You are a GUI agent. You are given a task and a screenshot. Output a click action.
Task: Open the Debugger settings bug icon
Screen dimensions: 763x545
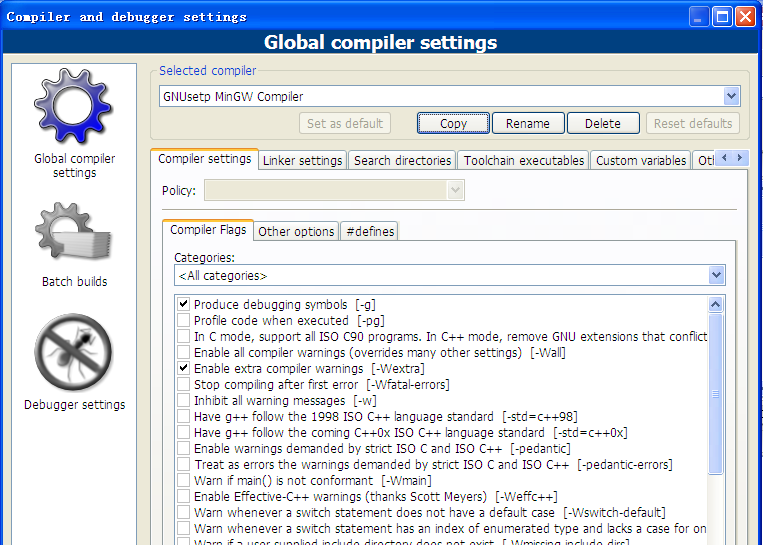tap(73, 352)
